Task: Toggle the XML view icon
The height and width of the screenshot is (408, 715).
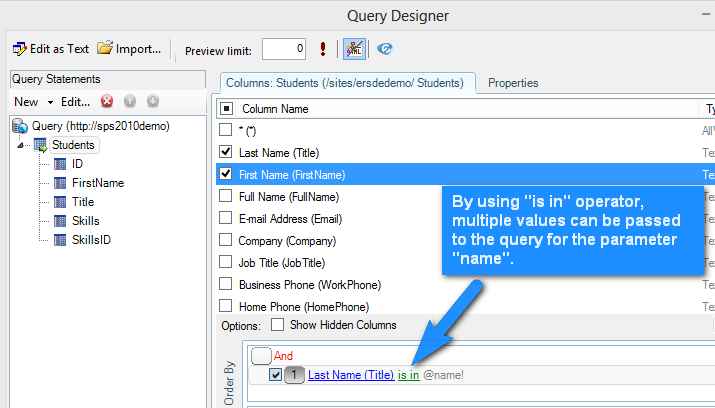Action: click(354, 48)
